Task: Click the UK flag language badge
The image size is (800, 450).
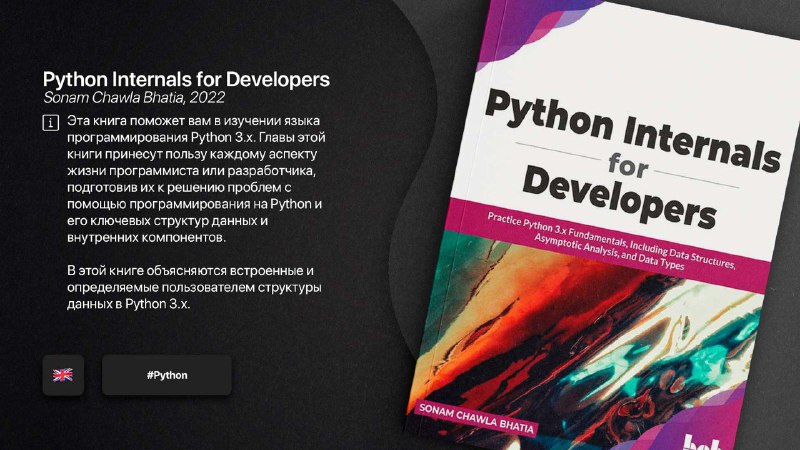Action: 63,375
